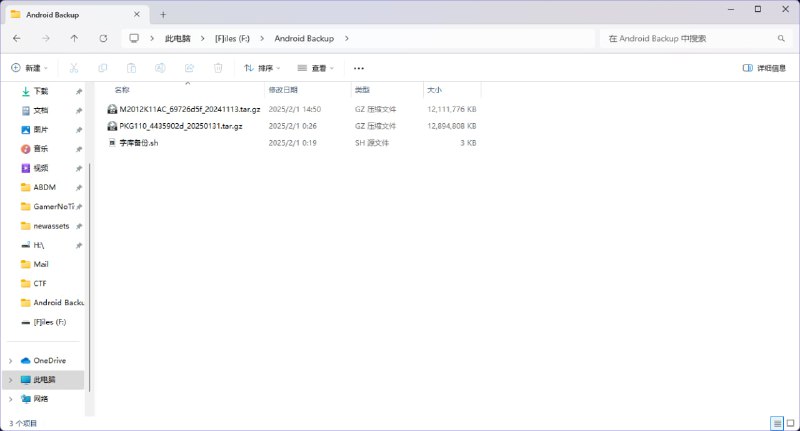The height and width of the screenshot is (431, 800).
Task: Click the 新建 (New) menu button
Action: point(29,68)
